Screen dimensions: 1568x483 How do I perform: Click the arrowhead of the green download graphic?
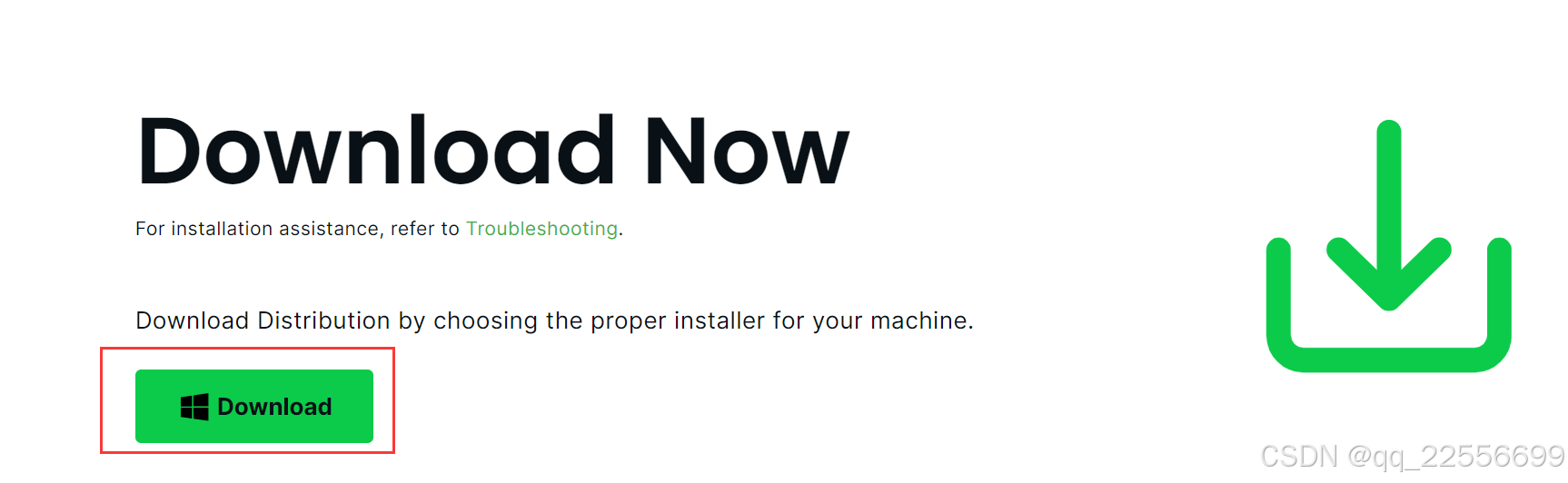1388,274
